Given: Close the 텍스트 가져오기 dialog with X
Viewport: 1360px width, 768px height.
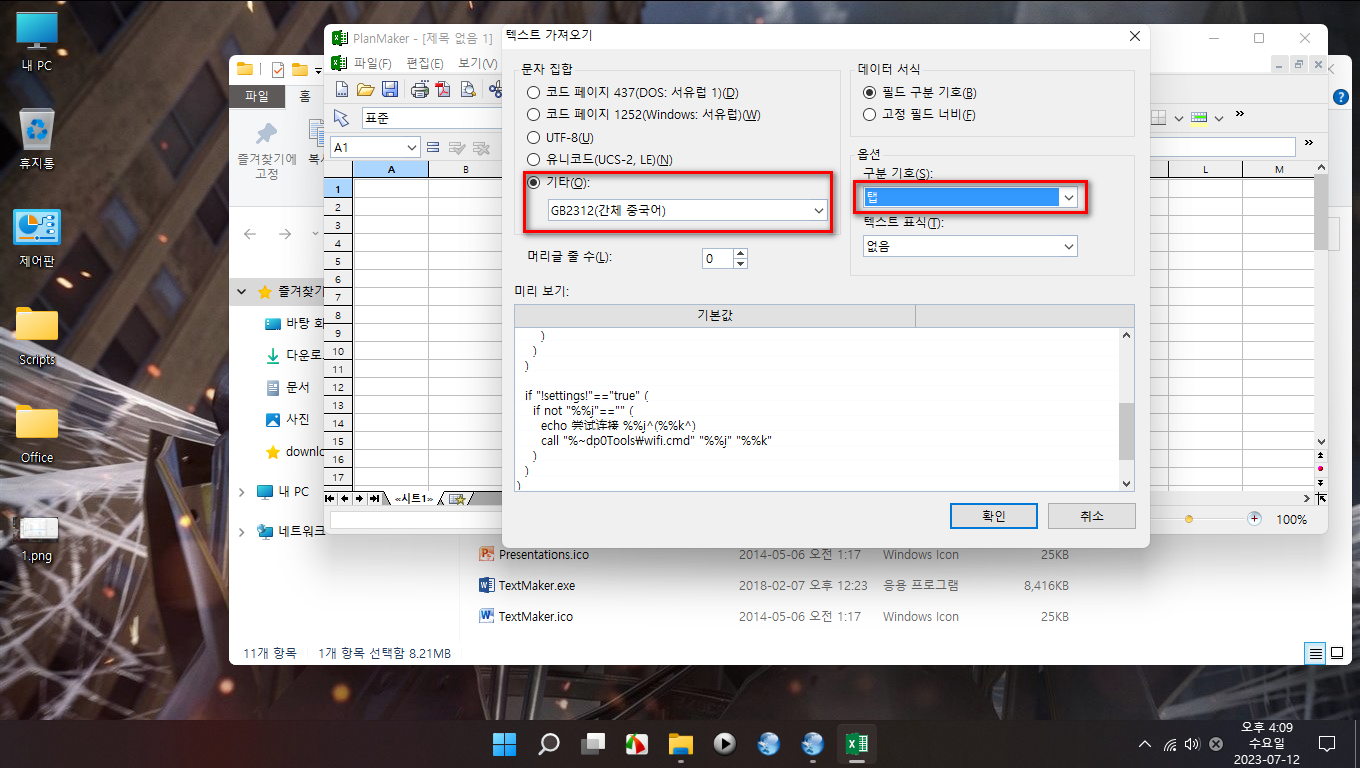Looking at the screenshot, I should (x=1134, y=35).
